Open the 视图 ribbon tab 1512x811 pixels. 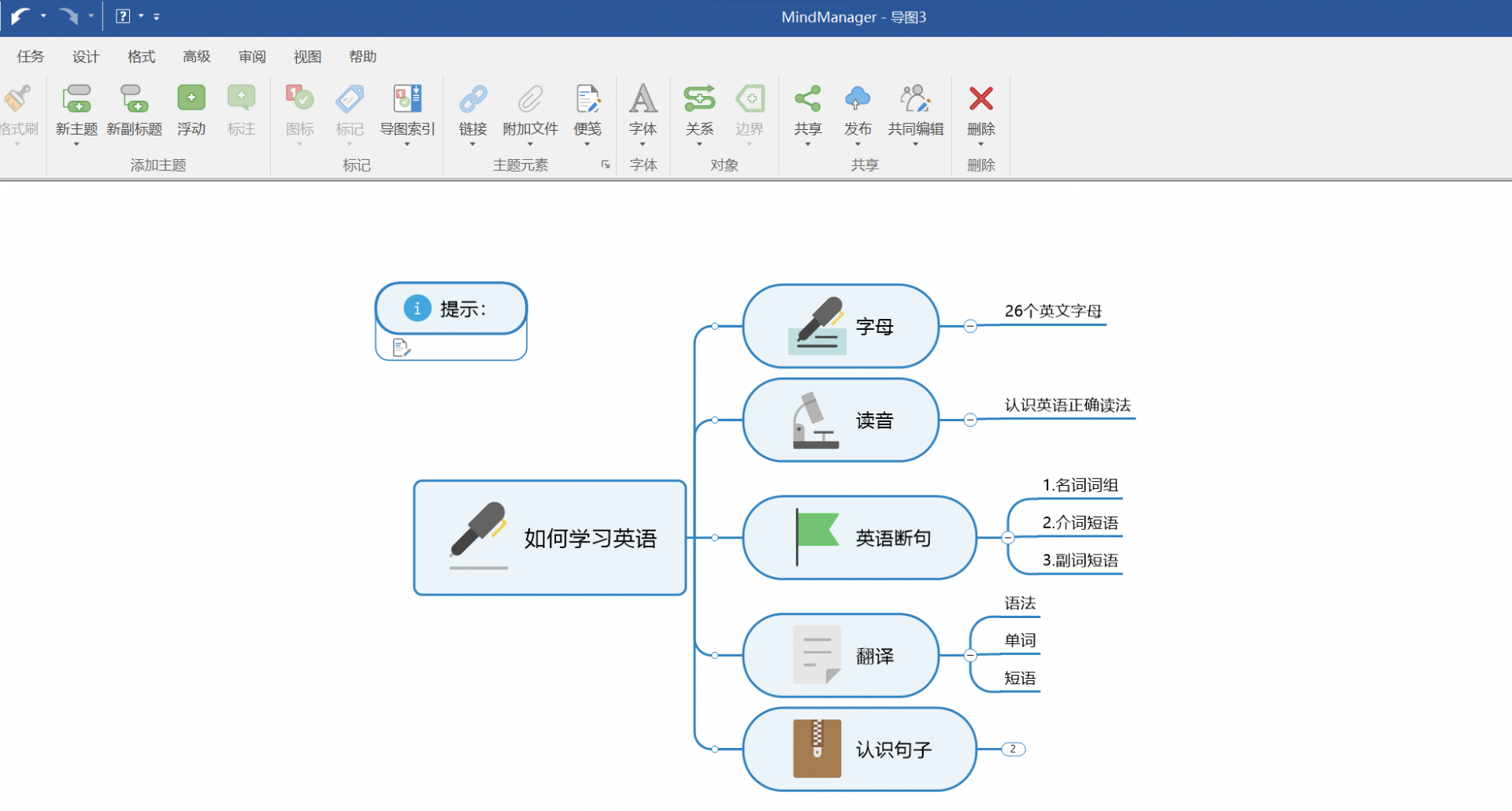point(307,57)
